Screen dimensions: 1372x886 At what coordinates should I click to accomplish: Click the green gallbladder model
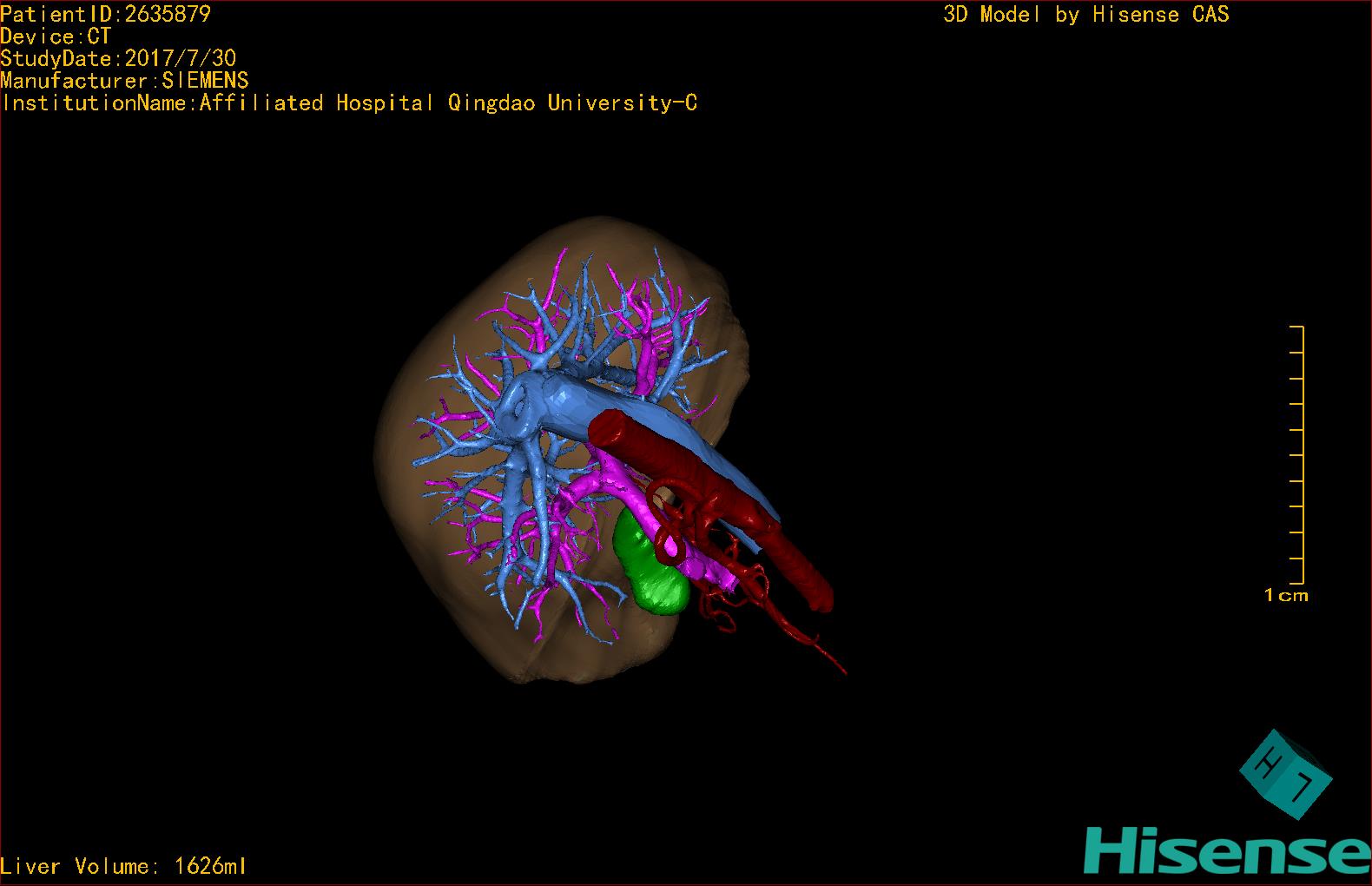(650, 563)
